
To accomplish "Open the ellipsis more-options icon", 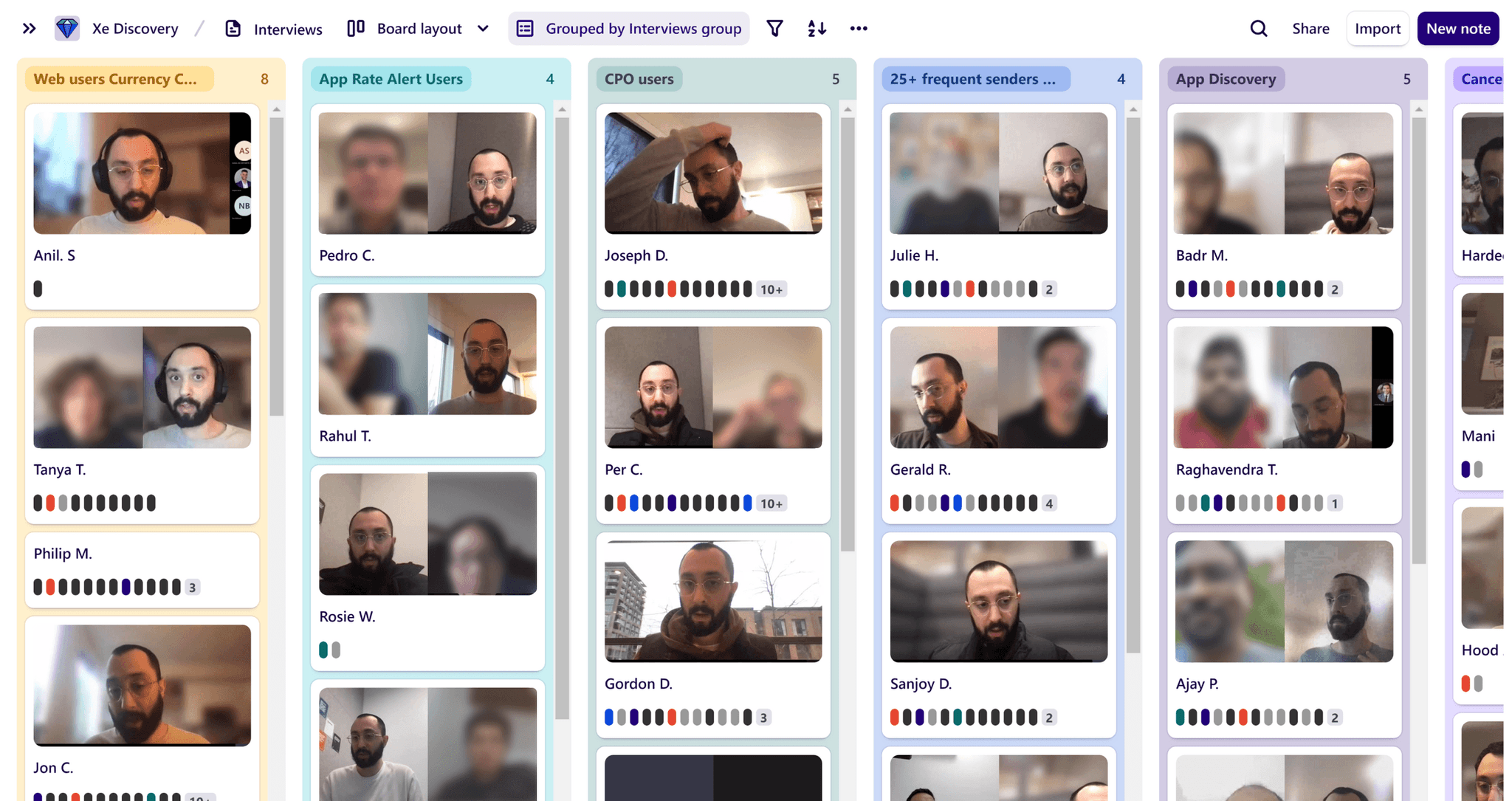I will point(859,28).
